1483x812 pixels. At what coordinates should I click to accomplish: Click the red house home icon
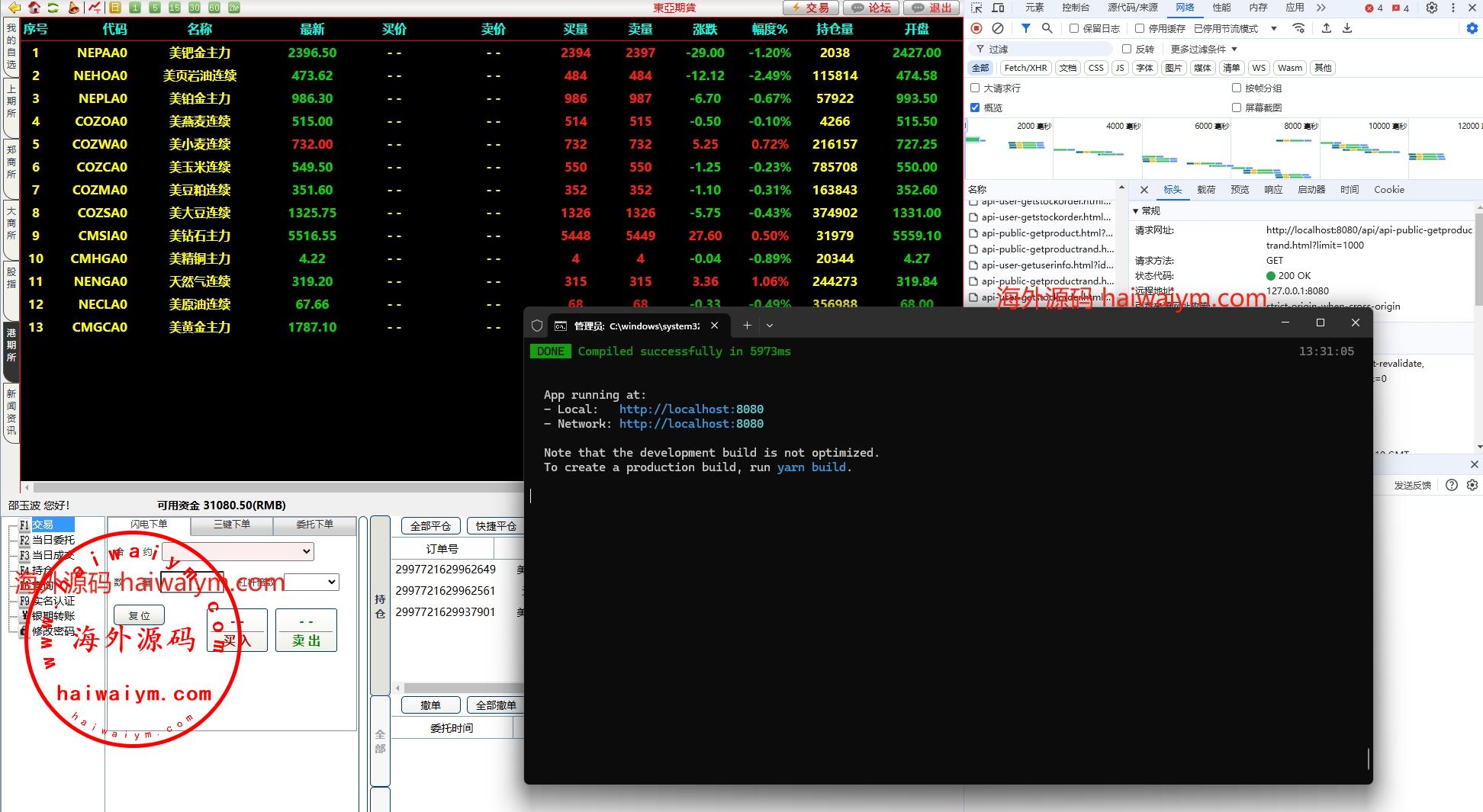34,8
